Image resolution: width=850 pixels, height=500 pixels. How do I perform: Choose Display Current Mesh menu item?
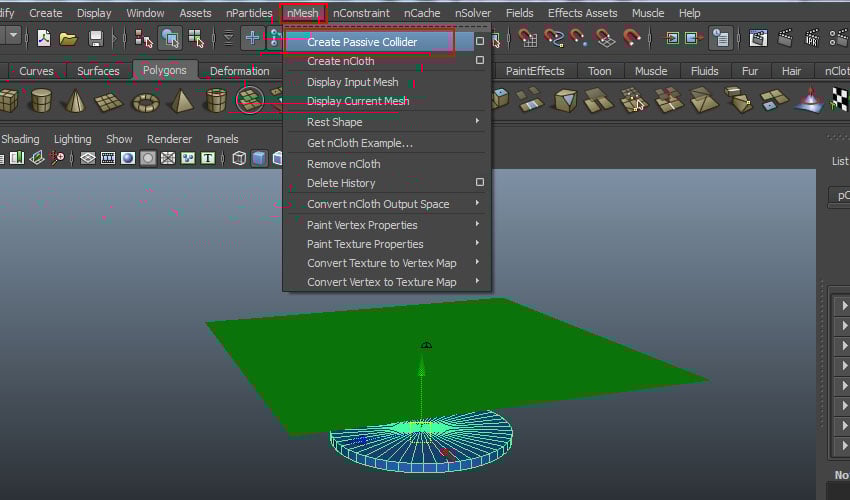click(x=358, y=101)
